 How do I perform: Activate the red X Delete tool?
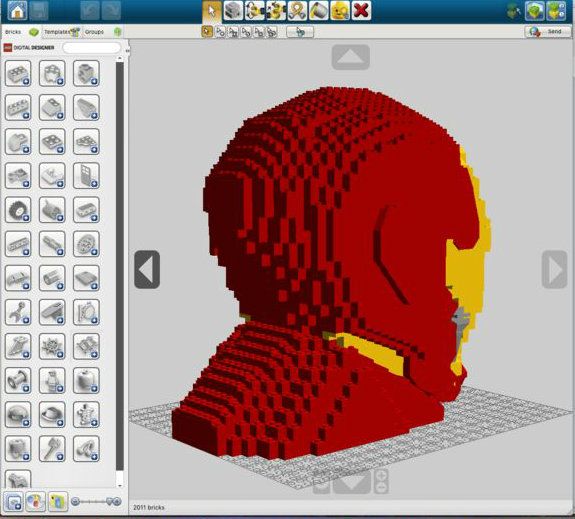361,10
